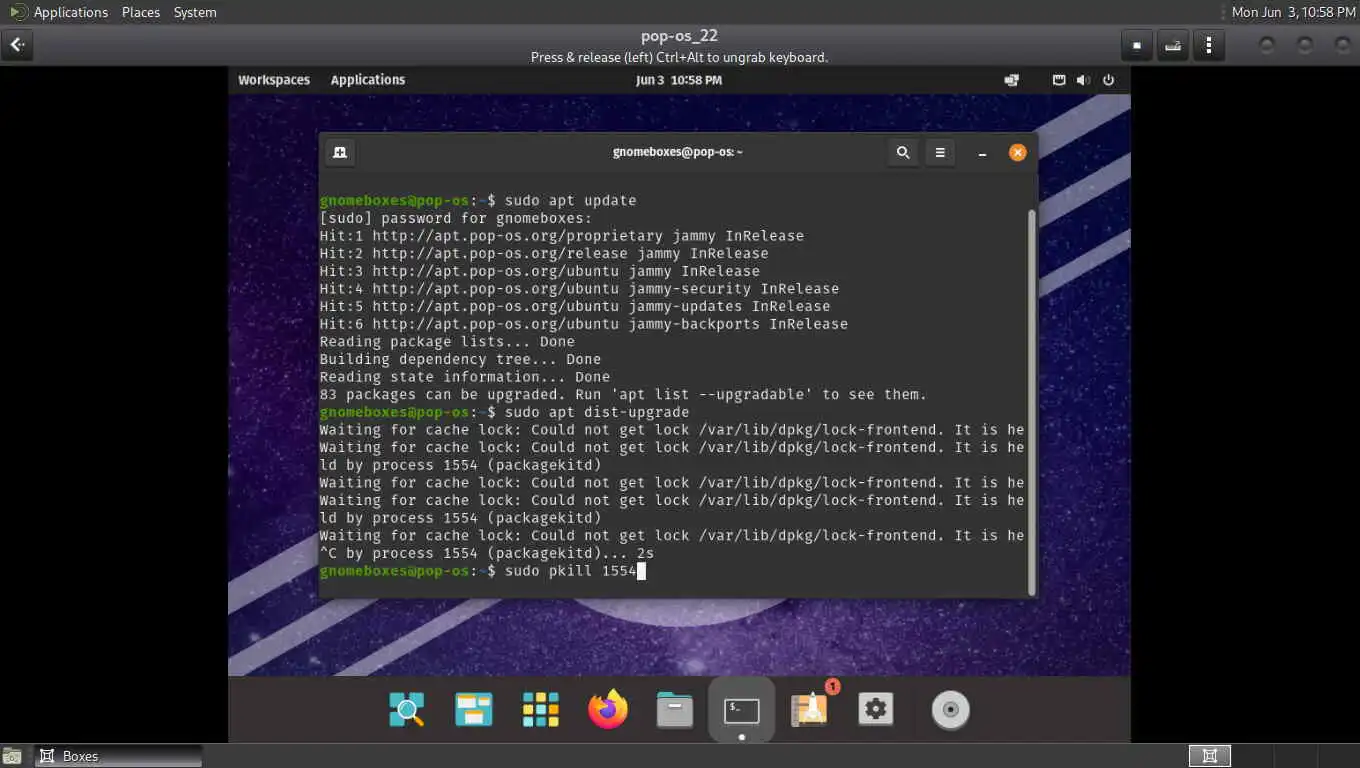Open the Boxes three-dot actions menu

click(1209, 45)
